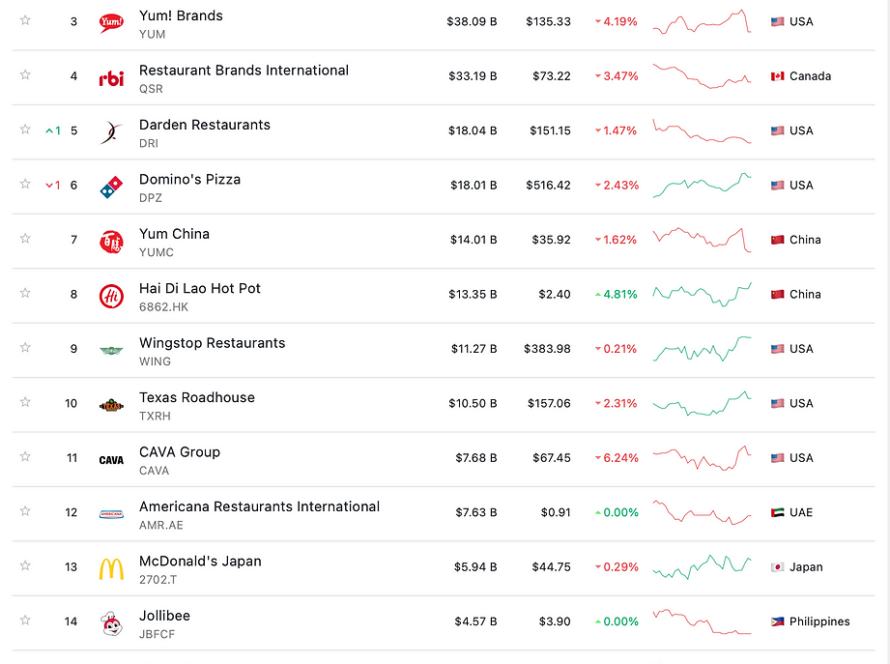Click the rank down indicator for Domino's Pizza

pos(53,186)
